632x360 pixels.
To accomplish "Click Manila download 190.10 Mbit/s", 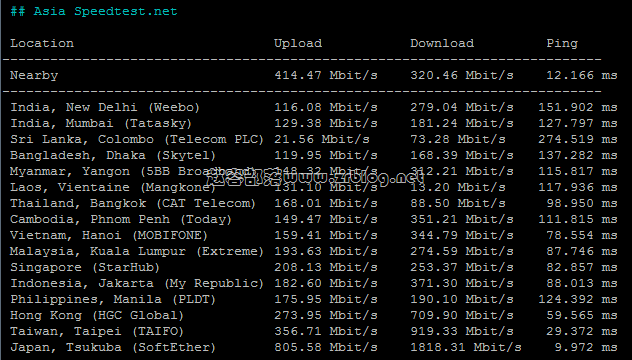I will [462, 300].
